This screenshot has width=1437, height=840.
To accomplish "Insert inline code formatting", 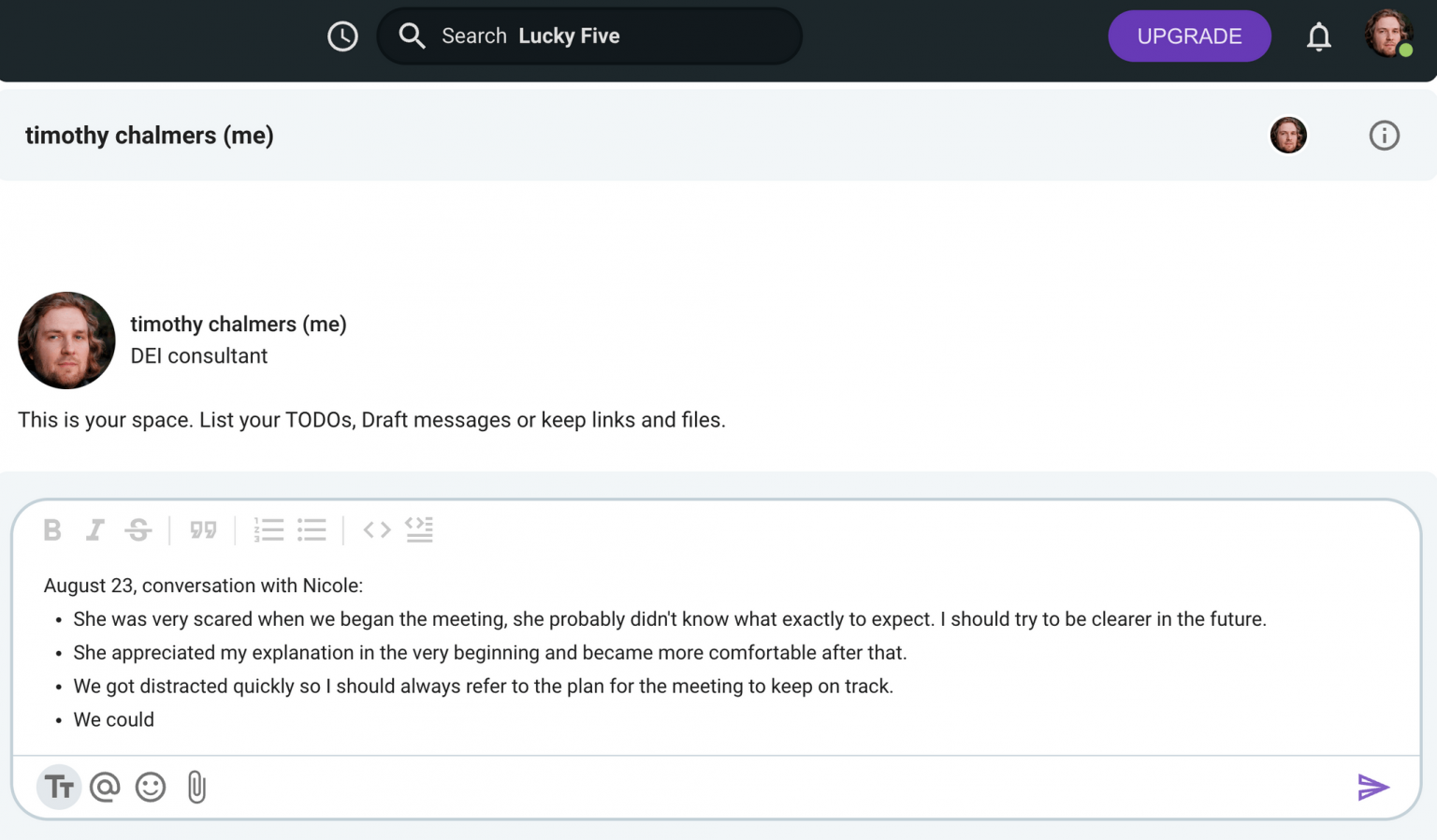I will [x=376, y=530].
